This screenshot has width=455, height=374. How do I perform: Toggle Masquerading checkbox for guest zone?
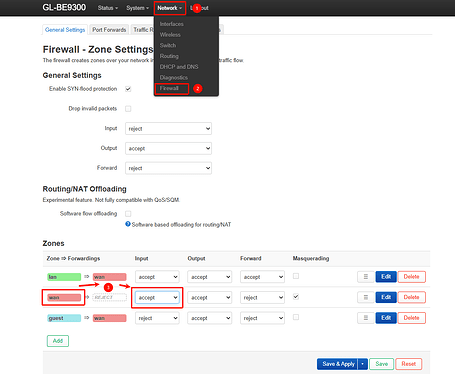coord(296,317)
